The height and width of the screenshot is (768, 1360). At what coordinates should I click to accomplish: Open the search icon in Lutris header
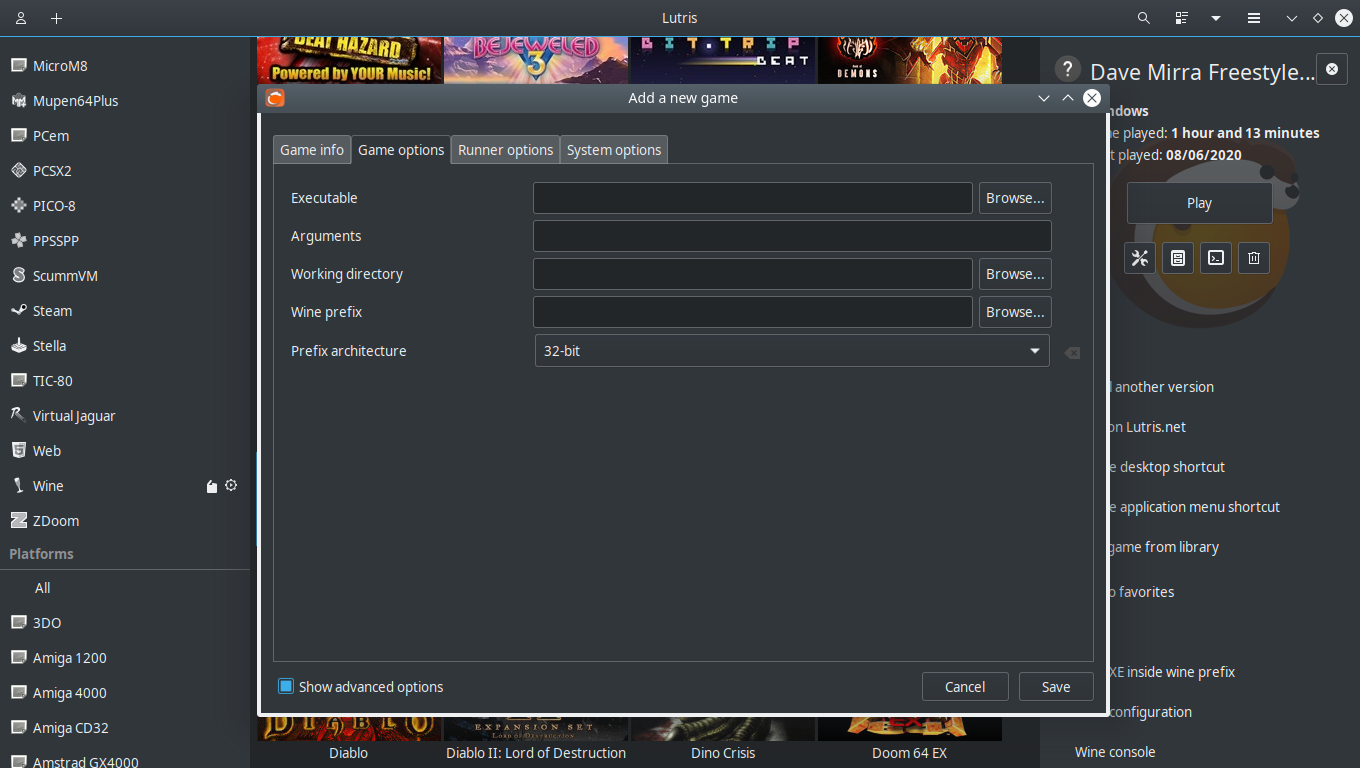pyautogui.click(x=1144, y=18)
